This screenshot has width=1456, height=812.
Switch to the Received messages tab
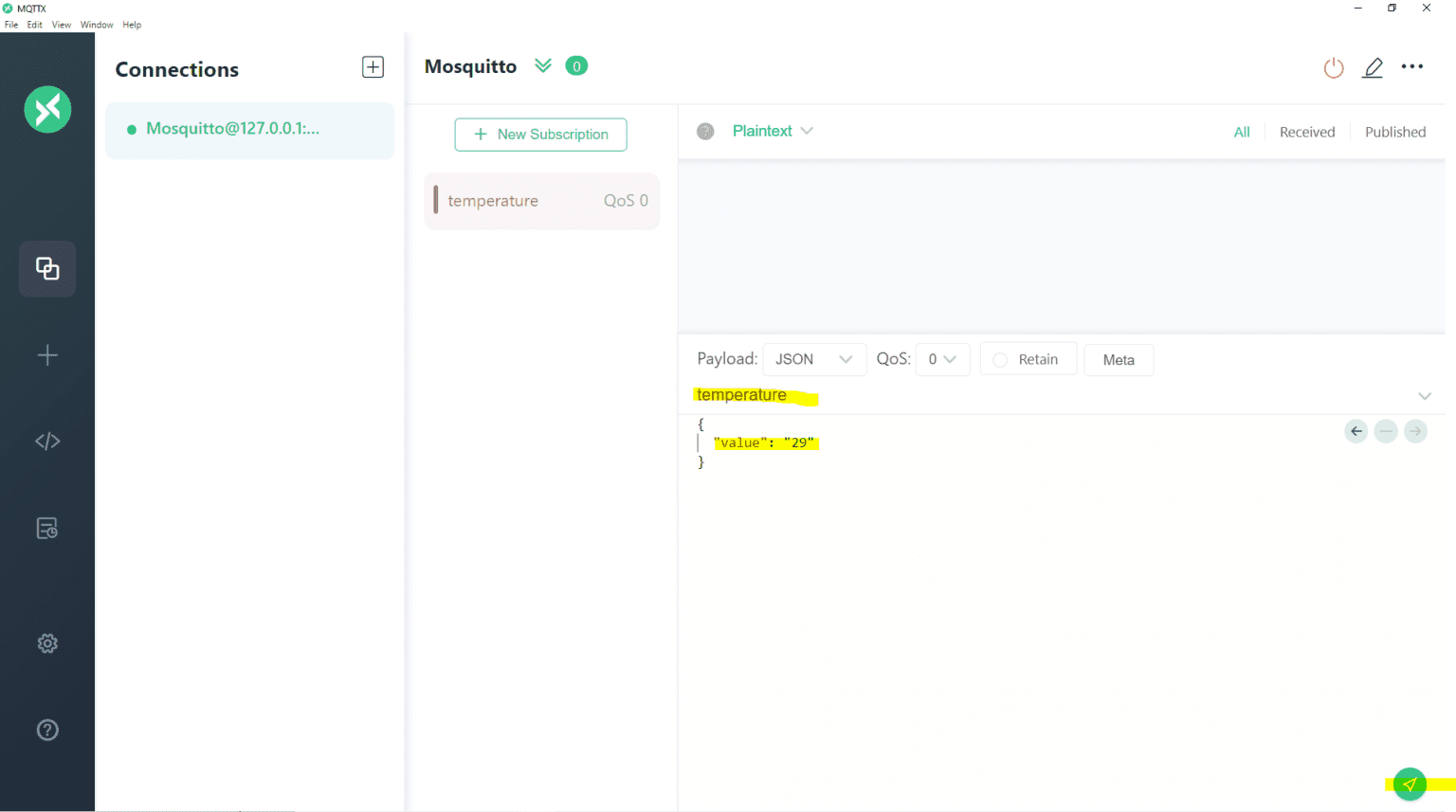1306,133
